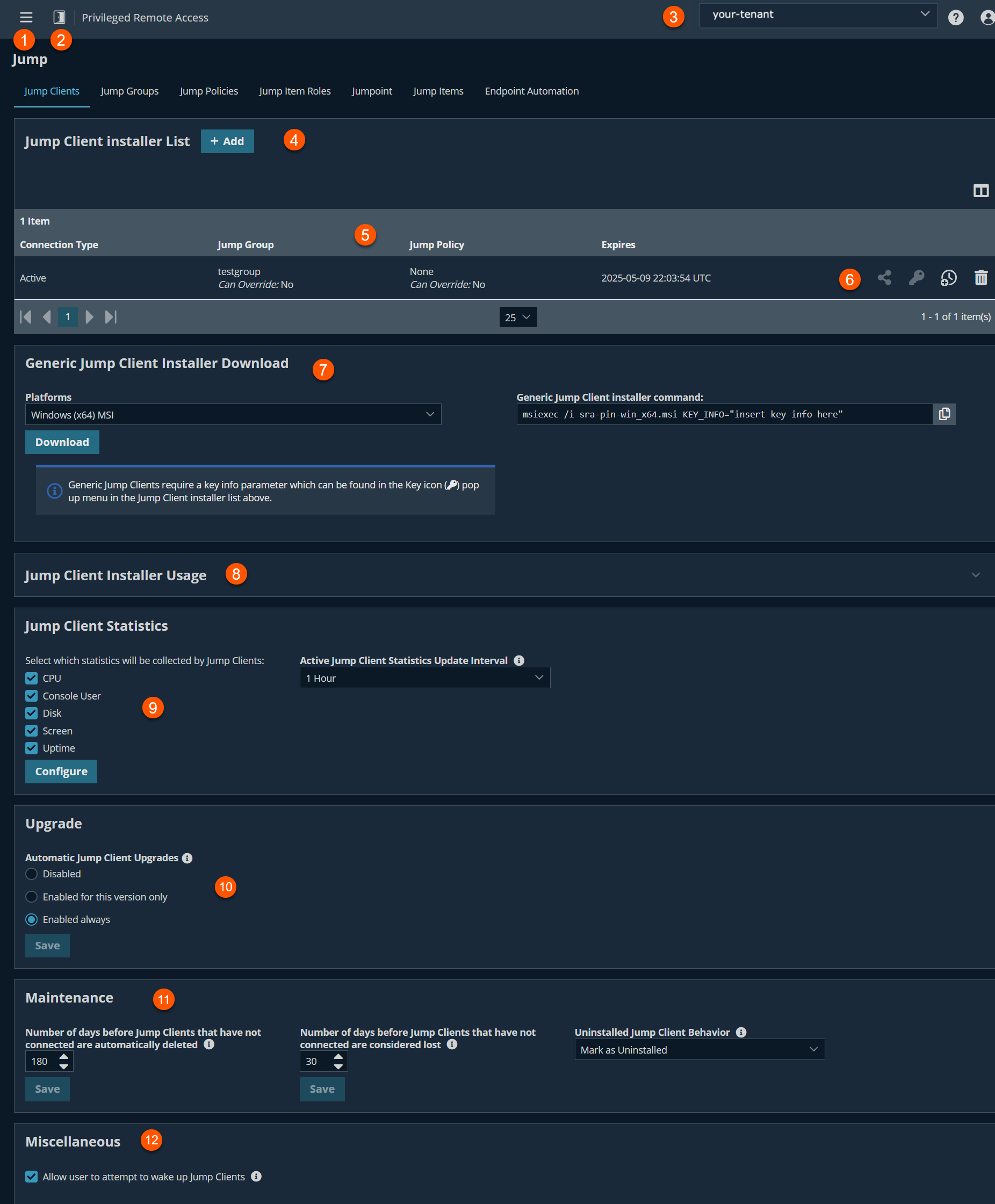Viewport: 995px width, 1204px height.
Task: Select the Disabled upgrade radio button
Action: coord(32,874)
